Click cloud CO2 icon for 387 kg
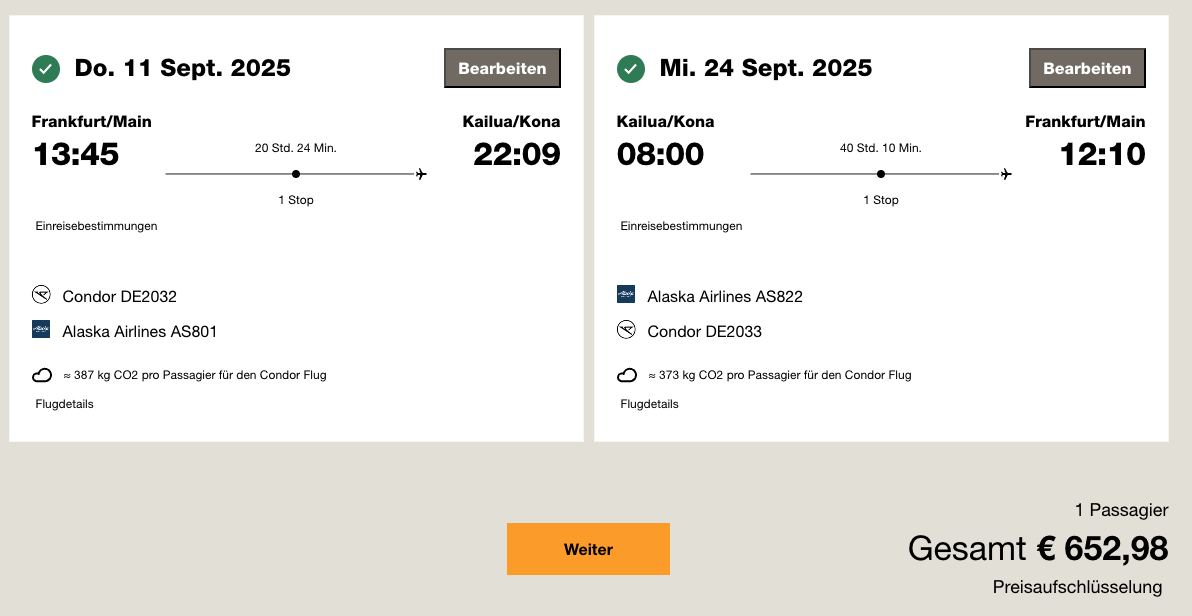1192x616 pixels. (x=42, y=375)
